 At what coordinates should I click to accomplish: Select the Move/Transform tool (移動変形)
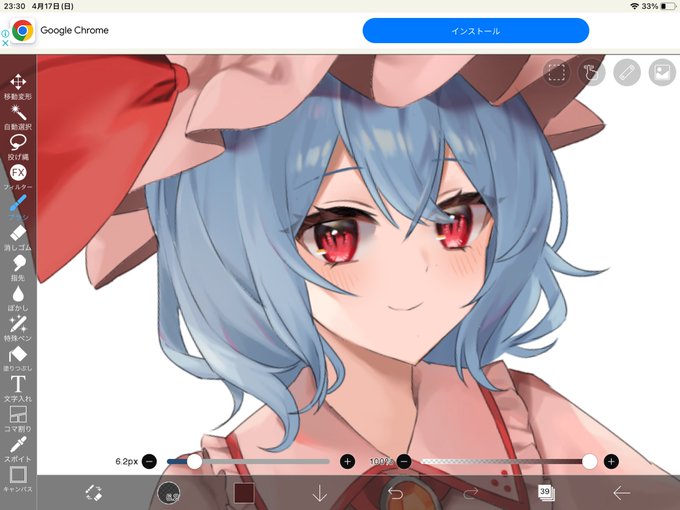tap(18, 86)
